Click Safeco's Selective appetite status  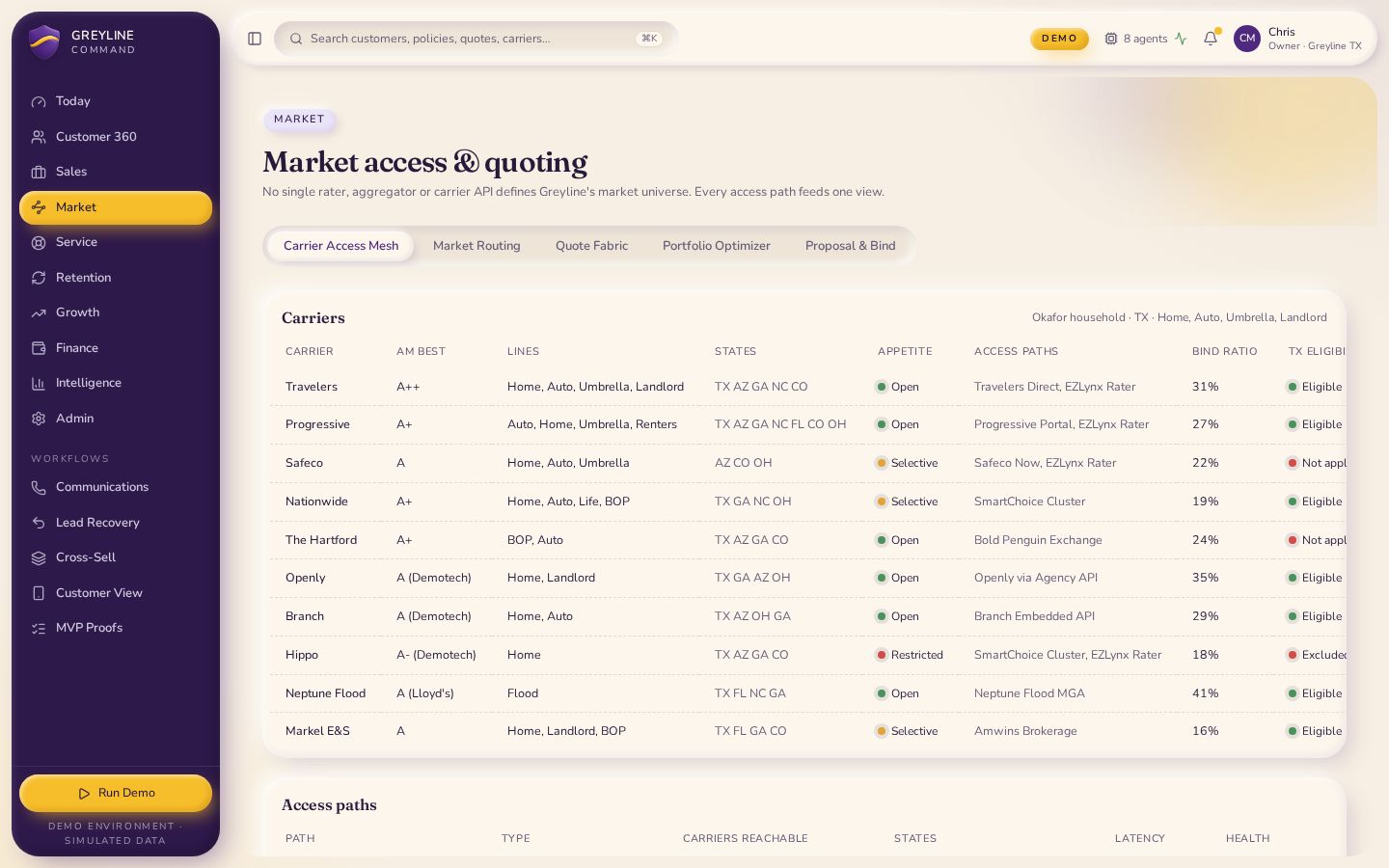tap(907, 463)
